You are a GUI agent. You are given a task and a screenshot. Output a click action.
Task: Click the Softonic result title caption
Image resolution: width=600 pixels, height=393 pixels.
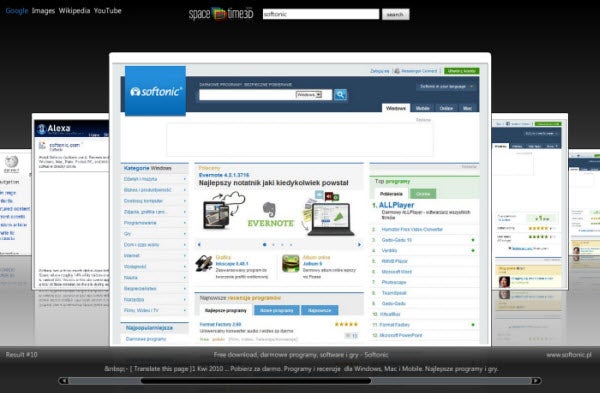(x=301, y=355)
